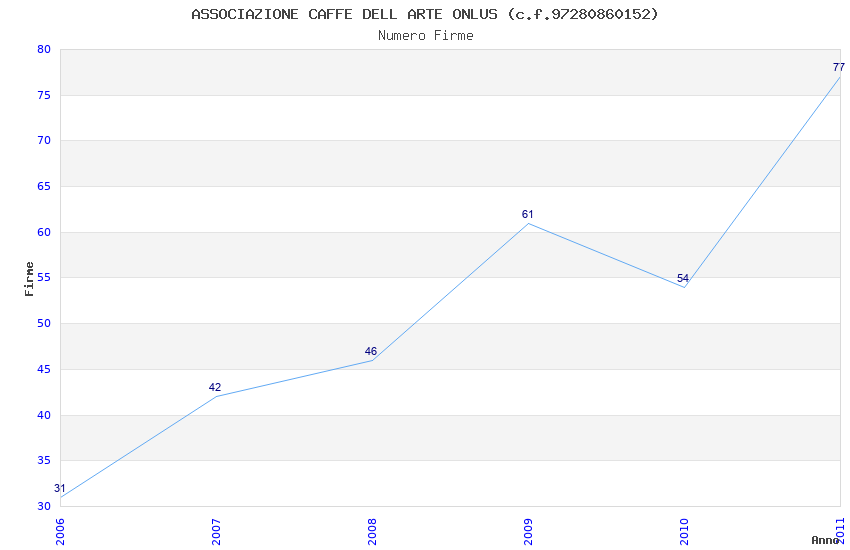This screenshot has width=850, height=550.
Task: Click the x-axis year label 2009
Action: coord(529,531)
